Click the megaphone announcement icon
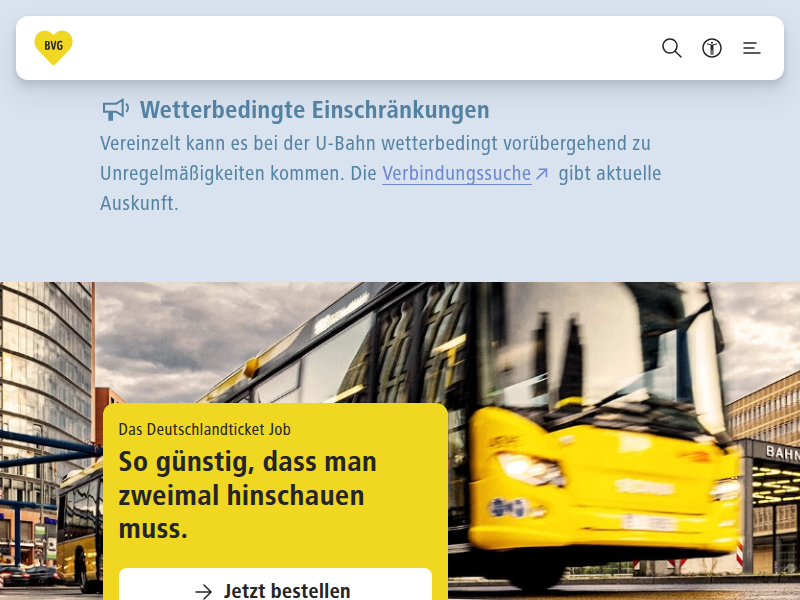 [x=116, y=109]
